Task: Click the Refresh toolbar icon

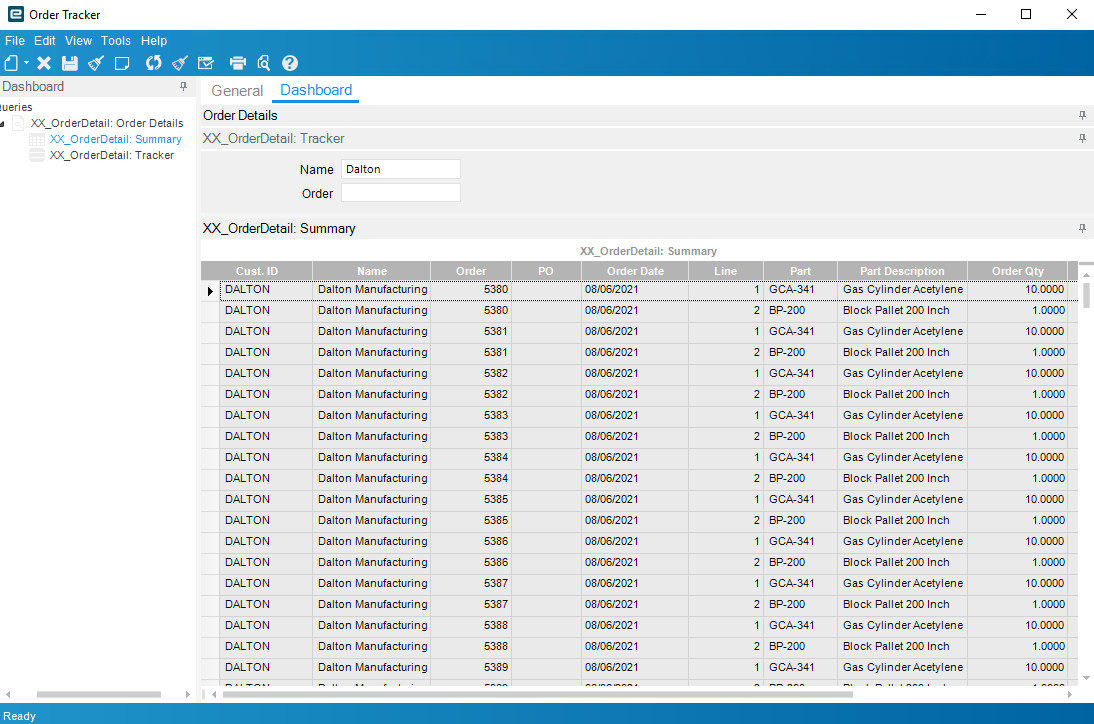Action: tap(153, 62)
